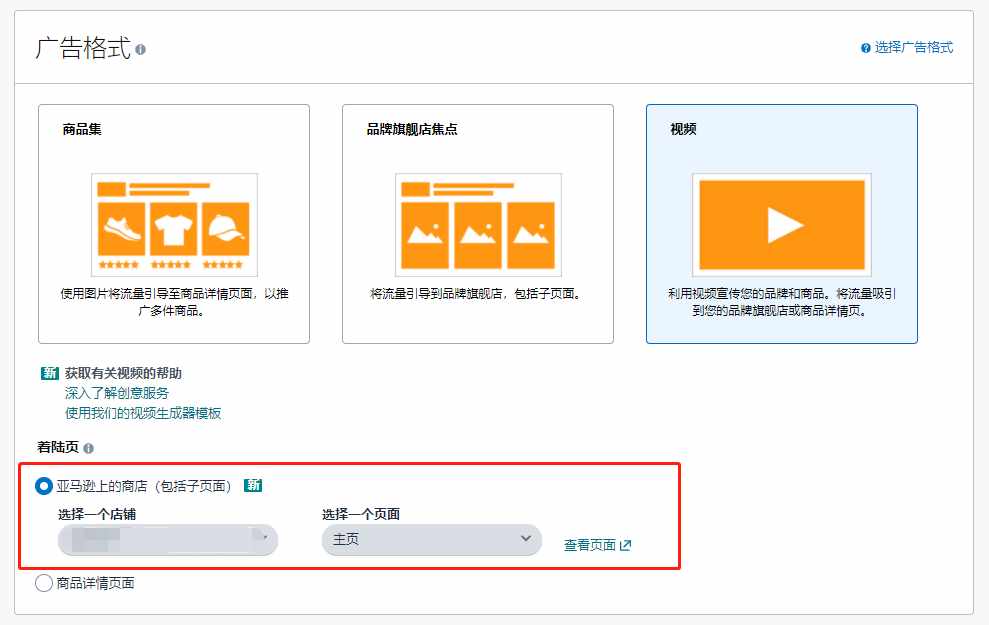The height and width of the screenshot is (625, 989).
Task: Select 亚马逊上的商店 radio button
Action: pyautogui.click(x=44, y=486)
